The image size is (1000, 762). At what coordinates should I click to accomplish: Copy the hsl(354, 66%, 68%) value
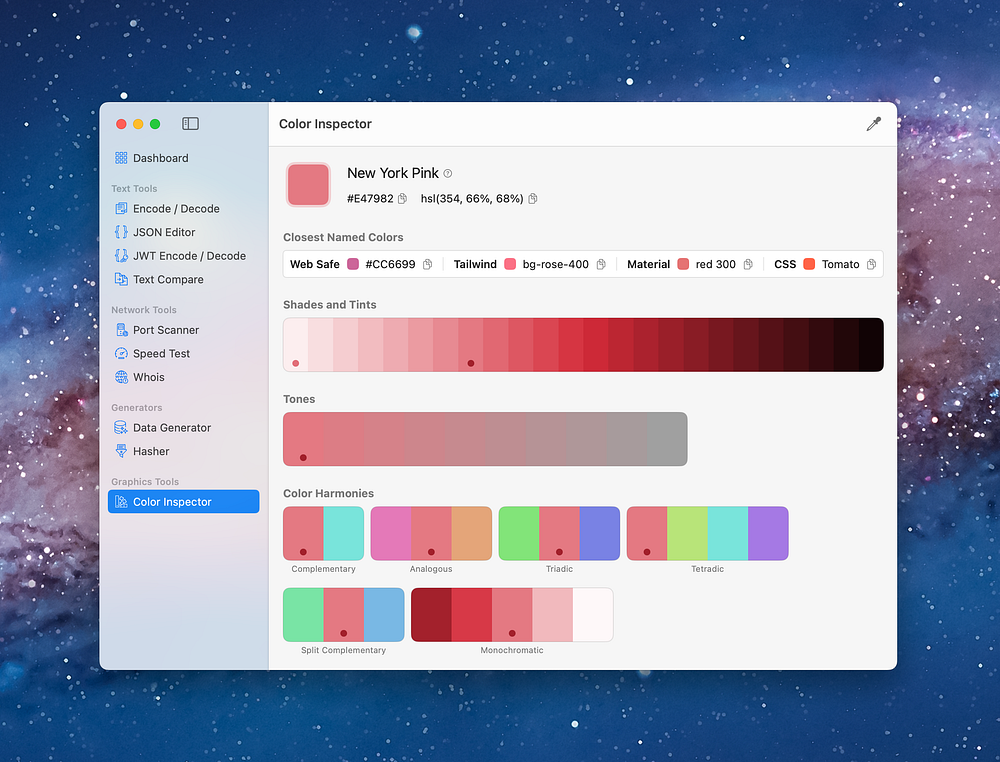(533, 199)
